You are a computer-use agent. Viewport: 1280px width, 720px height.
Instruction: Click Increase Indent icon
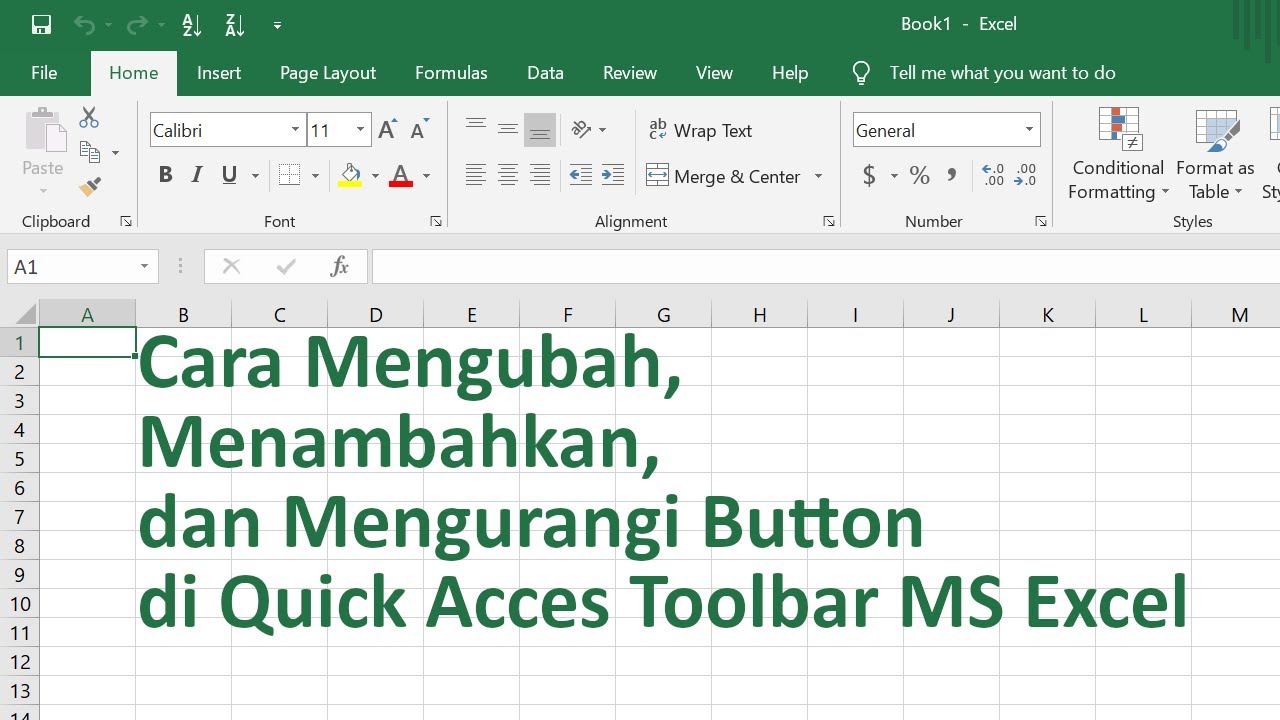[613, 176]
